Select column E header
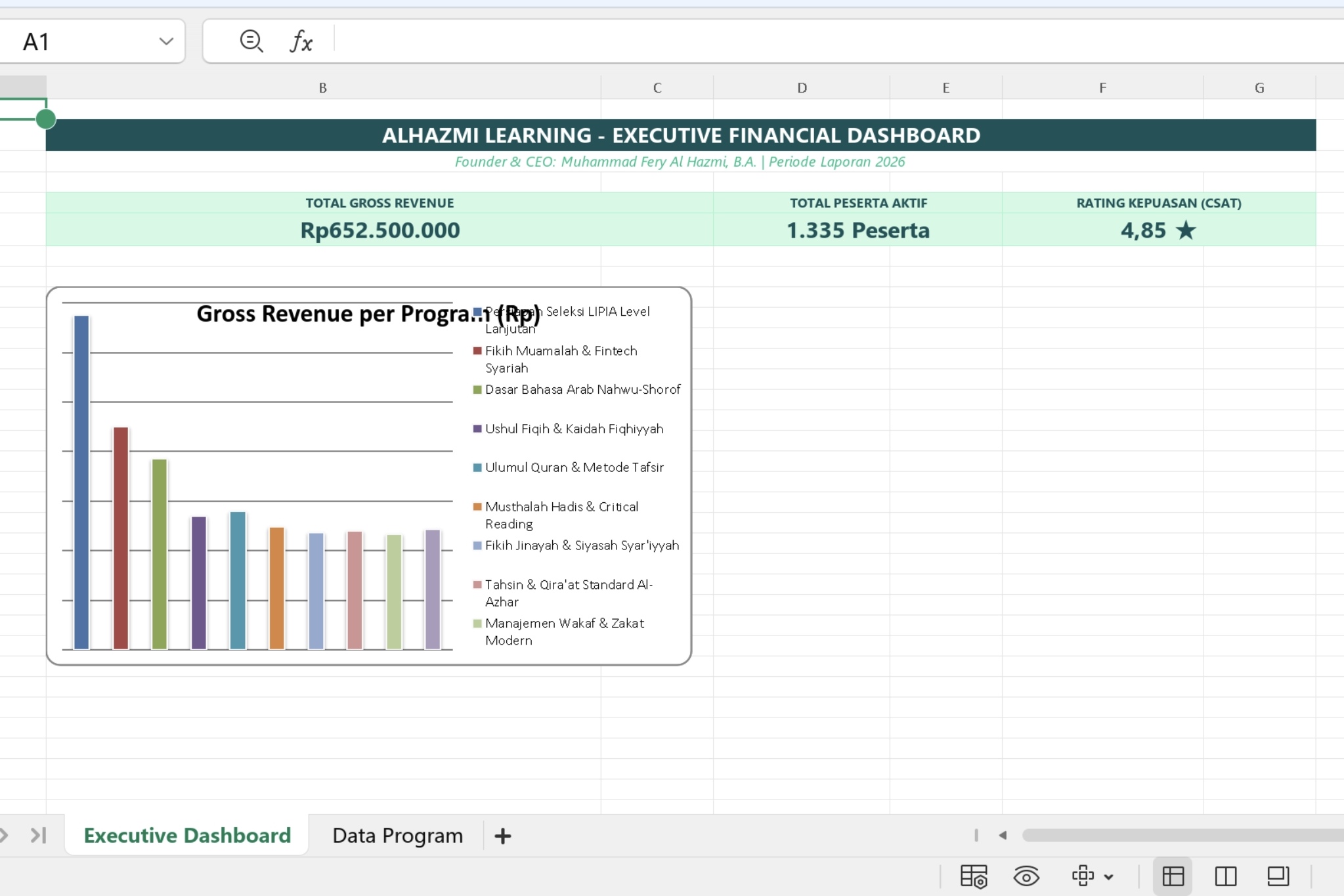 pos(946,88)
